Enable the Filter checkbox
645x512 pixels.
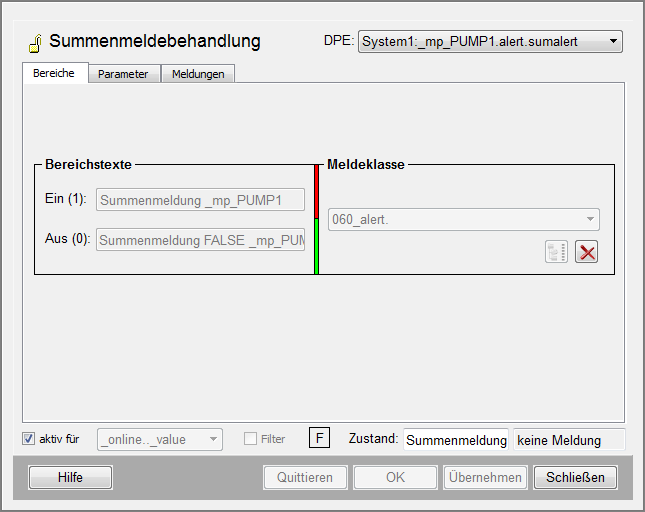click(x=250, y=439)
